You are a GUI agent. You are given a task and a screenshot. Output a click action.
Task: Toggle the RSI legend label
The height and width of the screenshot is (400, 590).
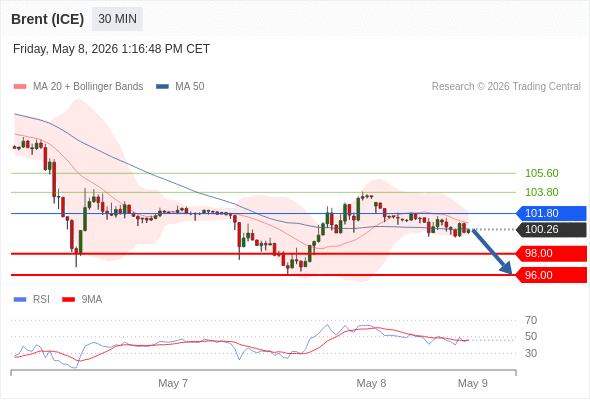[x=41, y=300]
